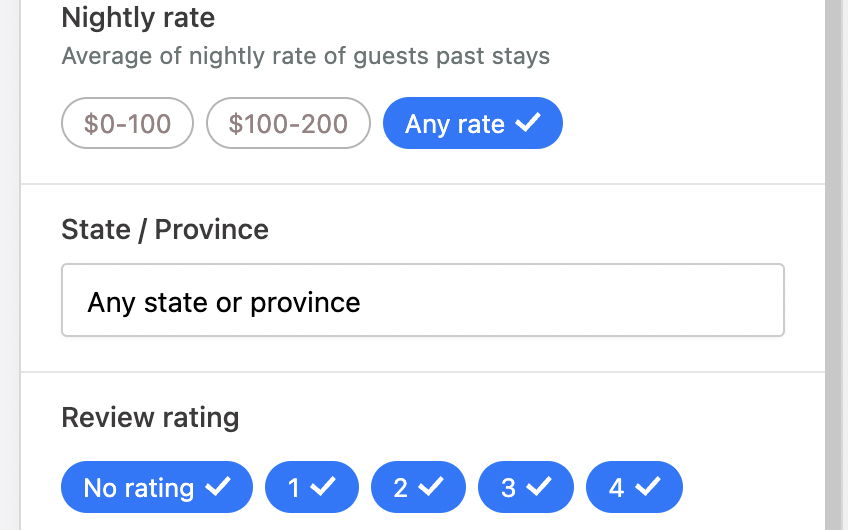The height and width of the screenshot is (530, 848).
Task: Click the Review rating section heading
Action: [x=150, y=417]
